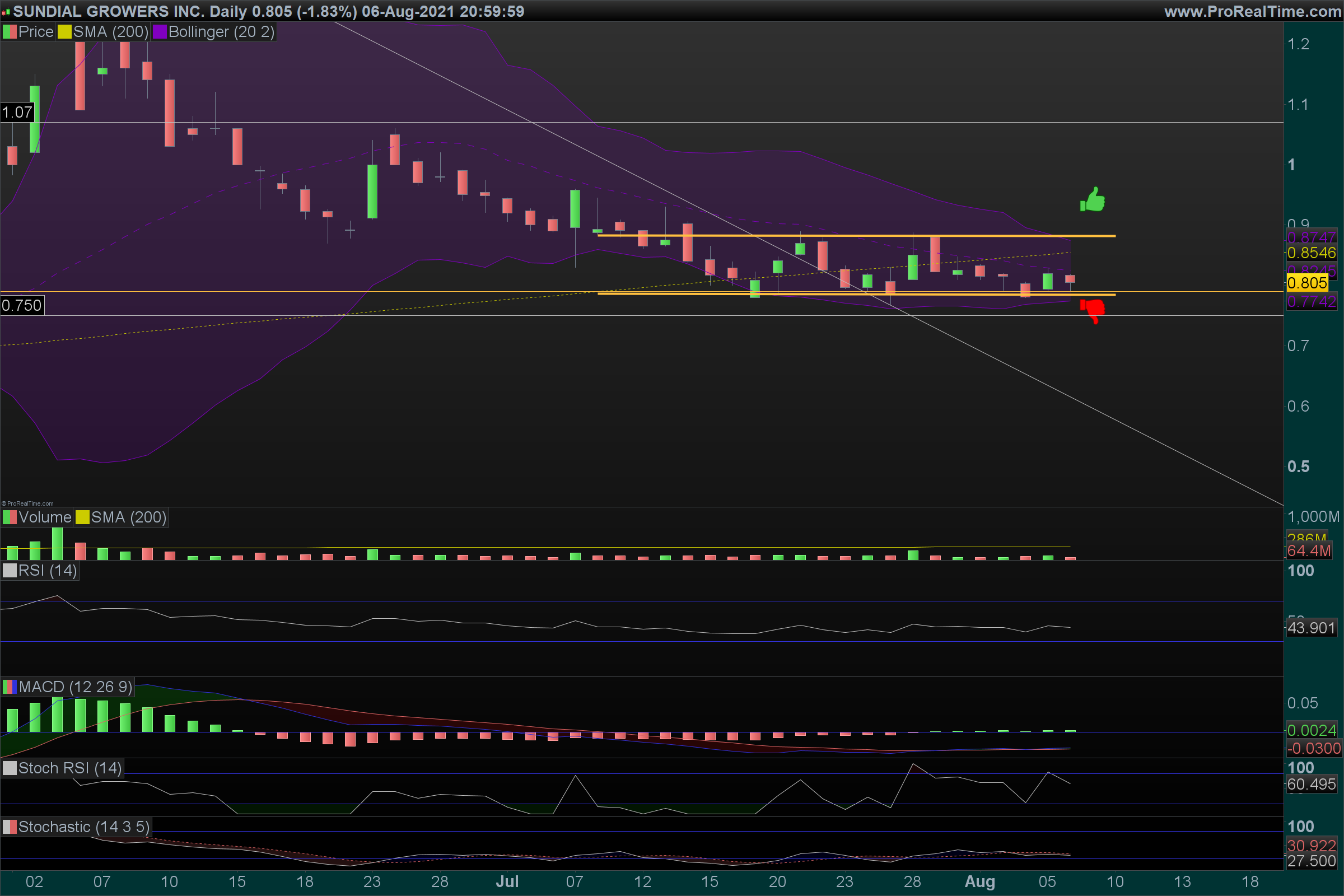Click the Stoch RSI (14) legend icon
This screenshot has width=1344, height=896.
(10, 768)
